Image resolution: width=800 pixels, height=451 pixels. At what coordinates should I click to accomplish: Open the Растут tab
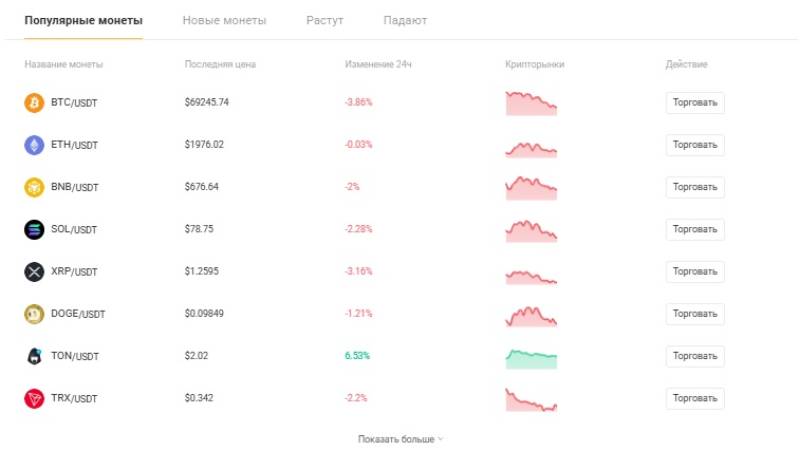[324, 20]
